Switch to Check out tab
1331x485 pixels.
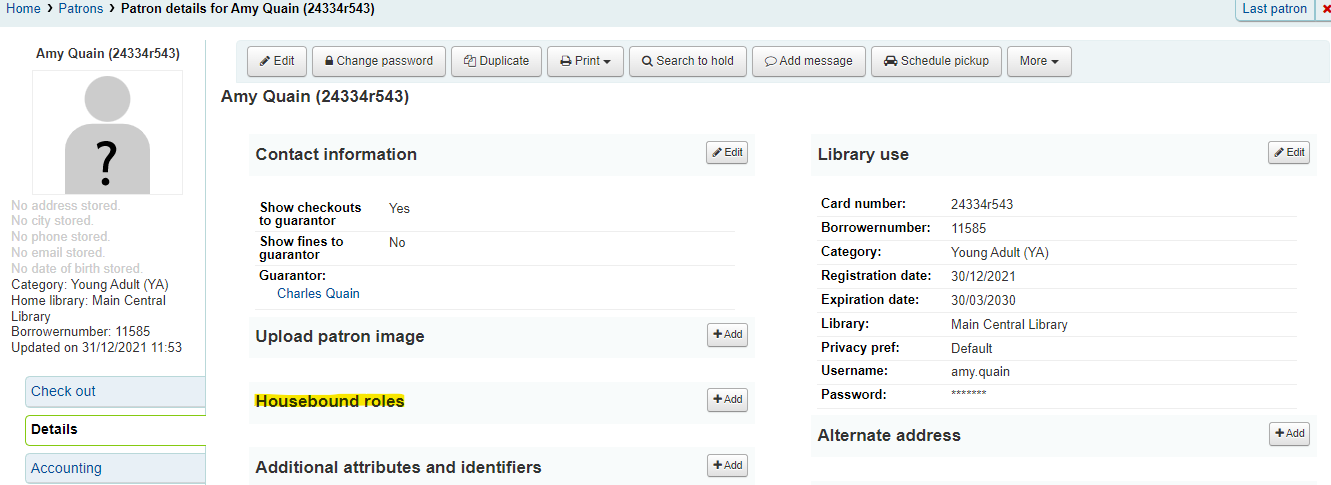coord(115,391)
